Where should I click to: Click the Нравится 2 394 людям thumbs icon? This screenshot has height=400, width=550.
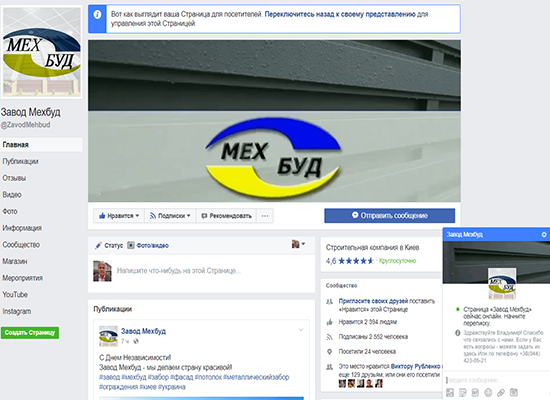(x=329, y=322)
